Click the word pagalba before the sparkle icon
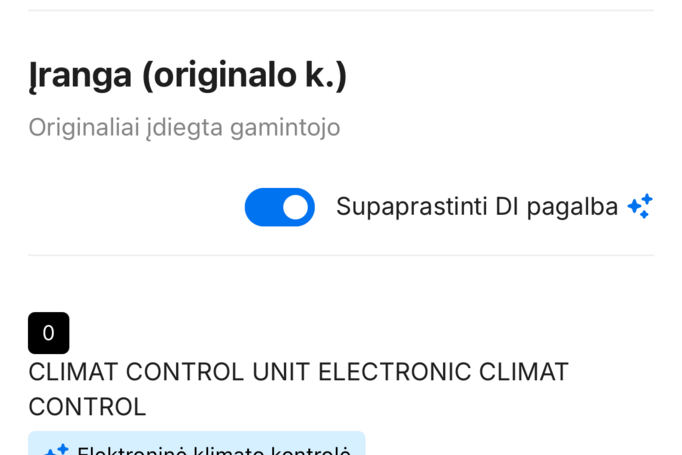This screenshot has width=682, height=455. [572, 207]
